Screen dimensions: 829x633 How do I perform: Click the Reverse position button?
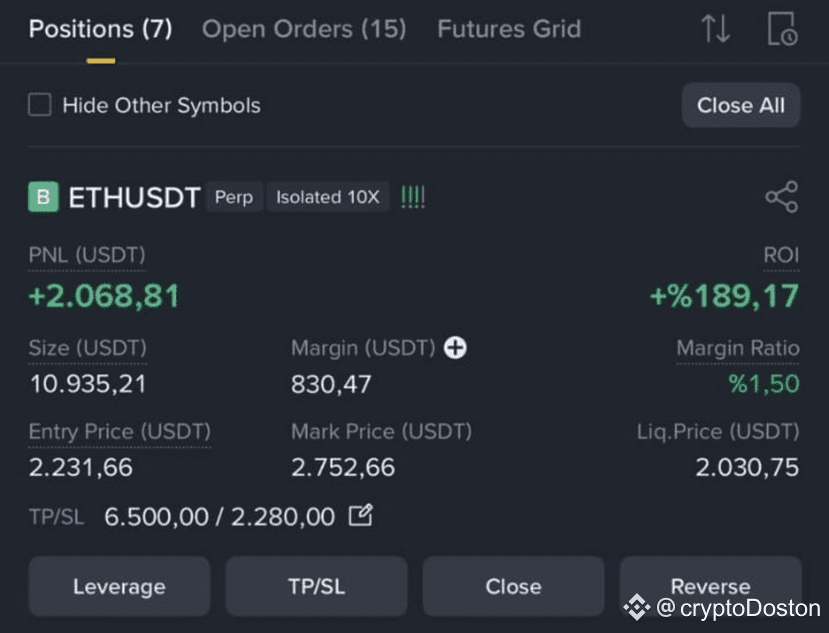click(711, 586)
